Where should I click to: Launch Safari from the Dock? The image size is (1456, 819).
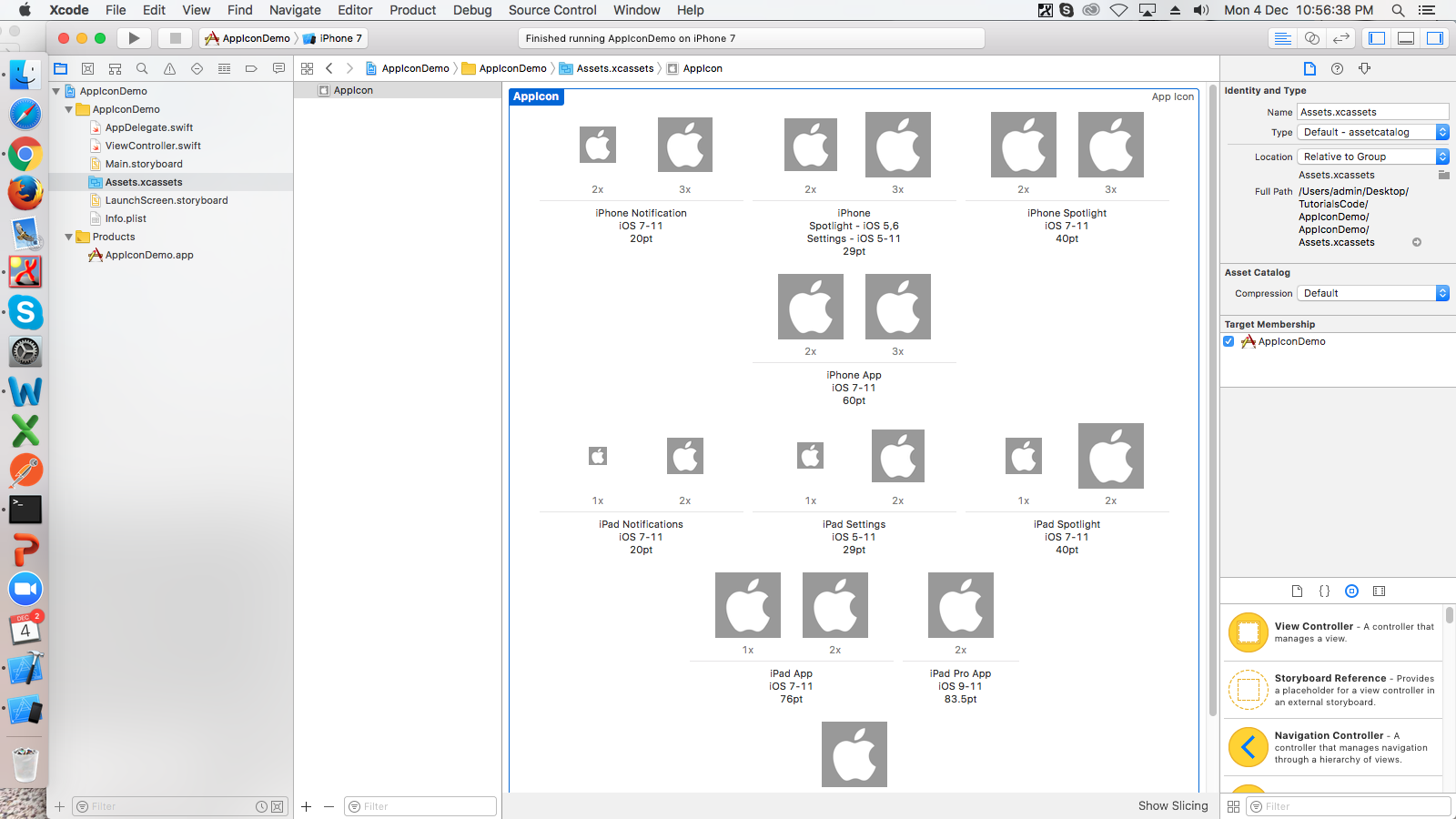coord(25,115)
